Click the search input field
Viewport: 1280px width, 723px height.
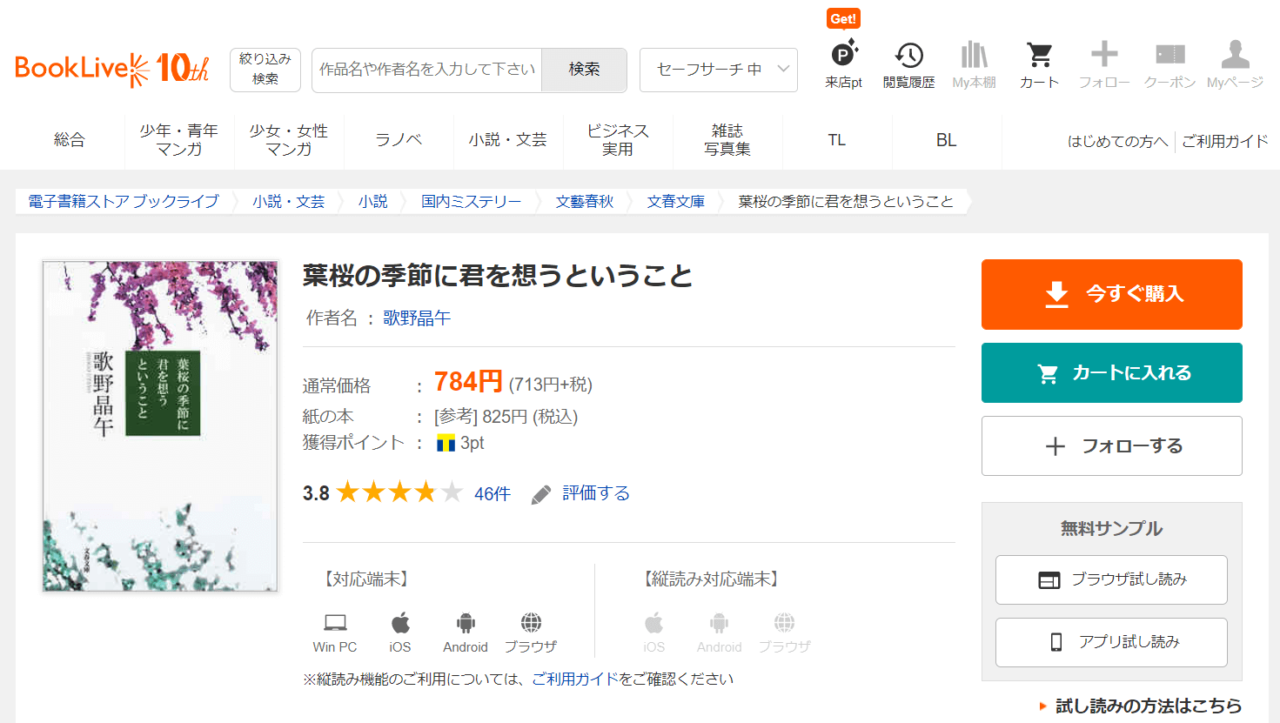pyautogui.click(x=427, y=70)
